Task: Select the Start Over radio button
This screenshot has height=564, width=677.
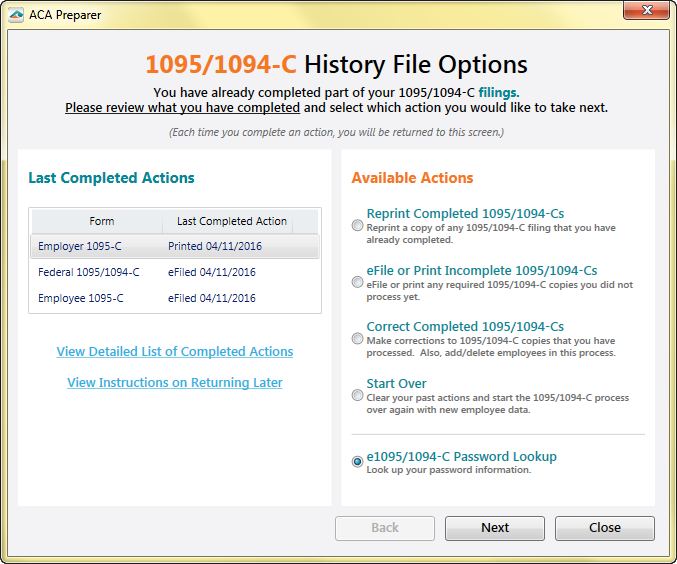Action: tap(358, 395)
